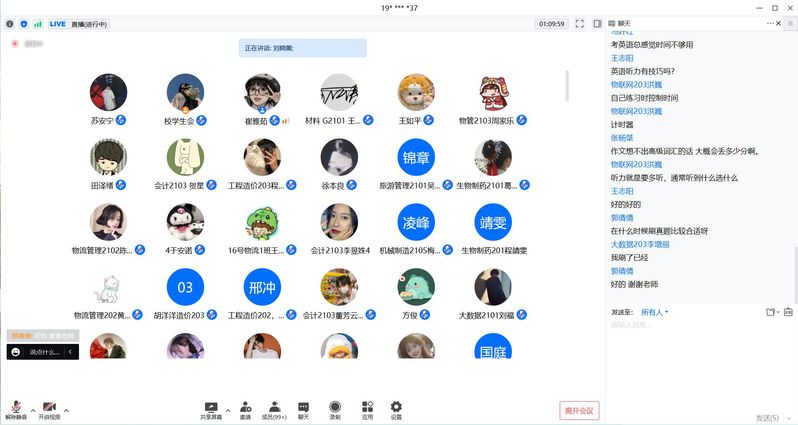Expand the options arrow beside Share Screen

[227, 409]
